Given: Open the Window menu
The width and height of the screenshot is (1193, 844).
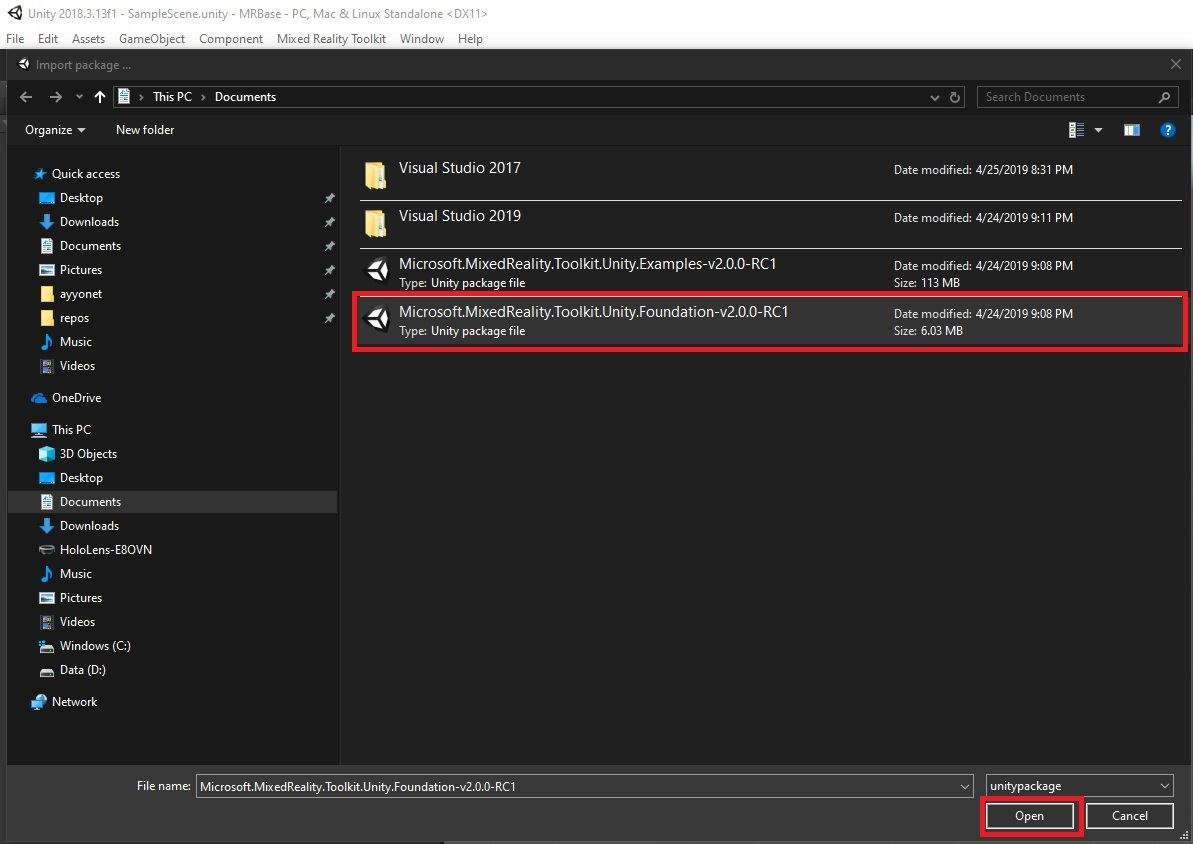Looking at the screenshot, I should [x=422, y=39].
